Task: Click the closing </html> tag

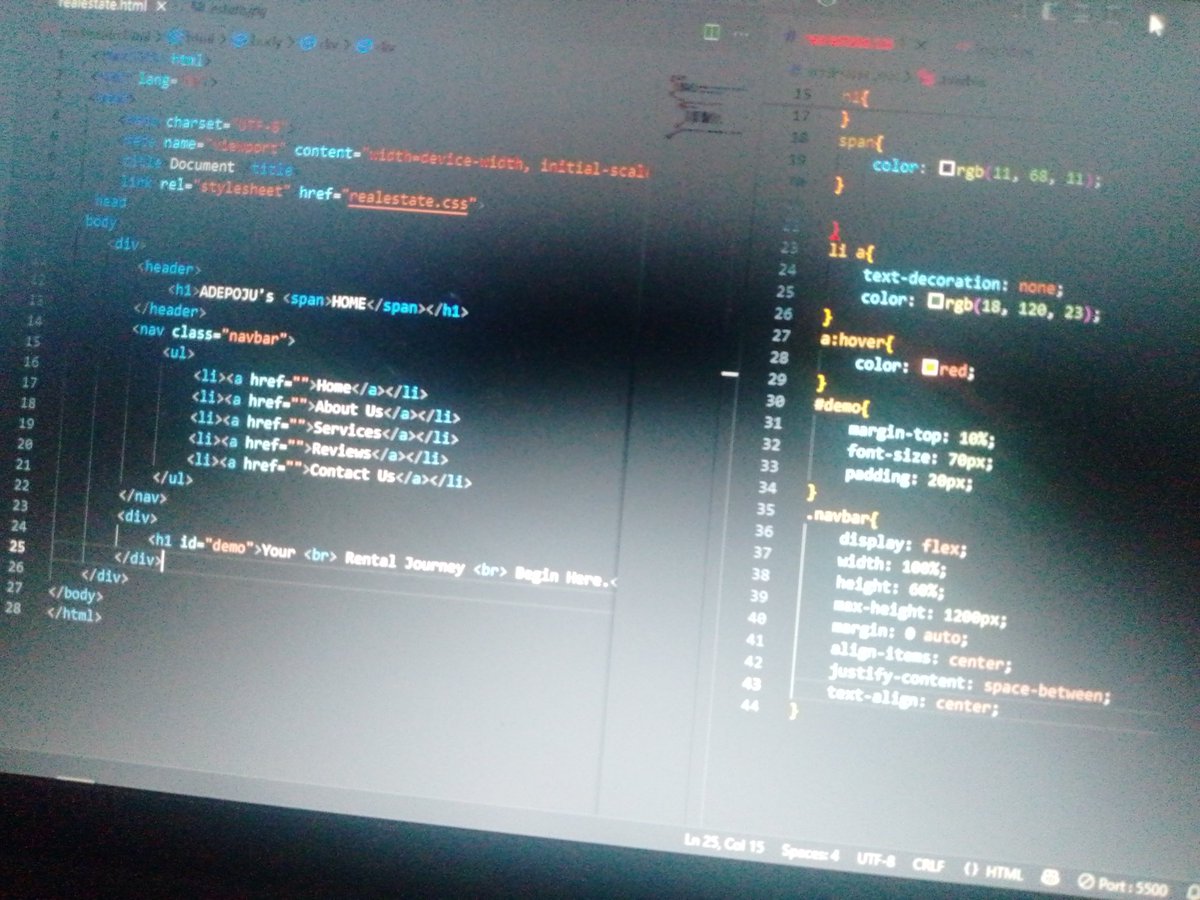Action: tap(74, 614)
